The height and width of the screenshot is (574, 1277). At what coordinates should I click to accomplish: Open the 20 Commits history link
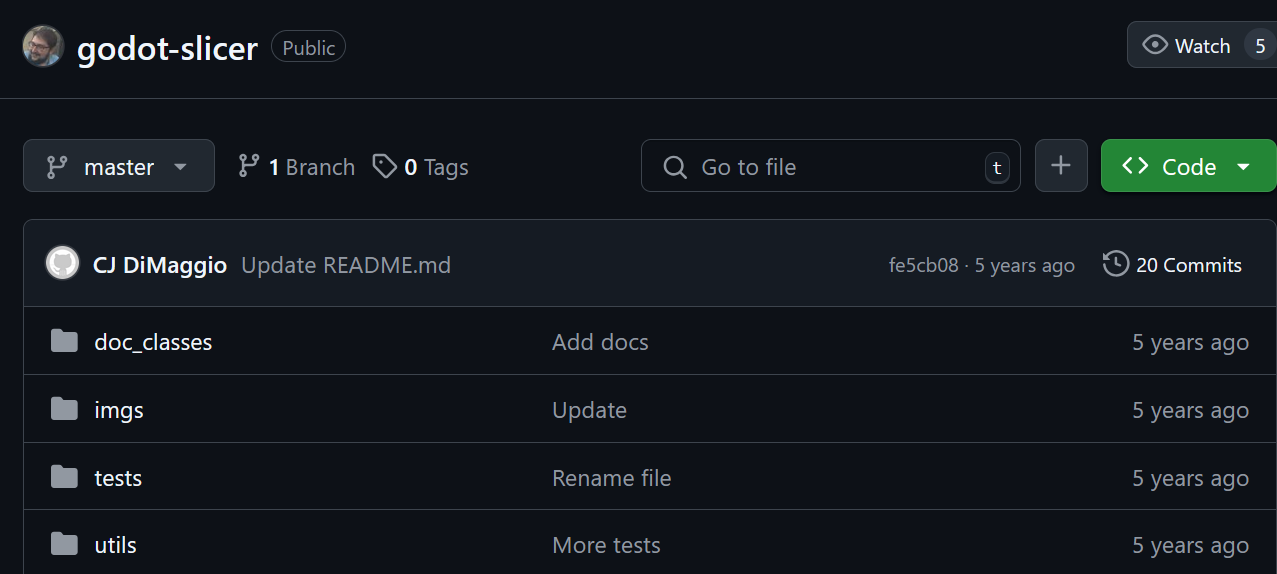pyautogui.click(x=1188, y=265)
